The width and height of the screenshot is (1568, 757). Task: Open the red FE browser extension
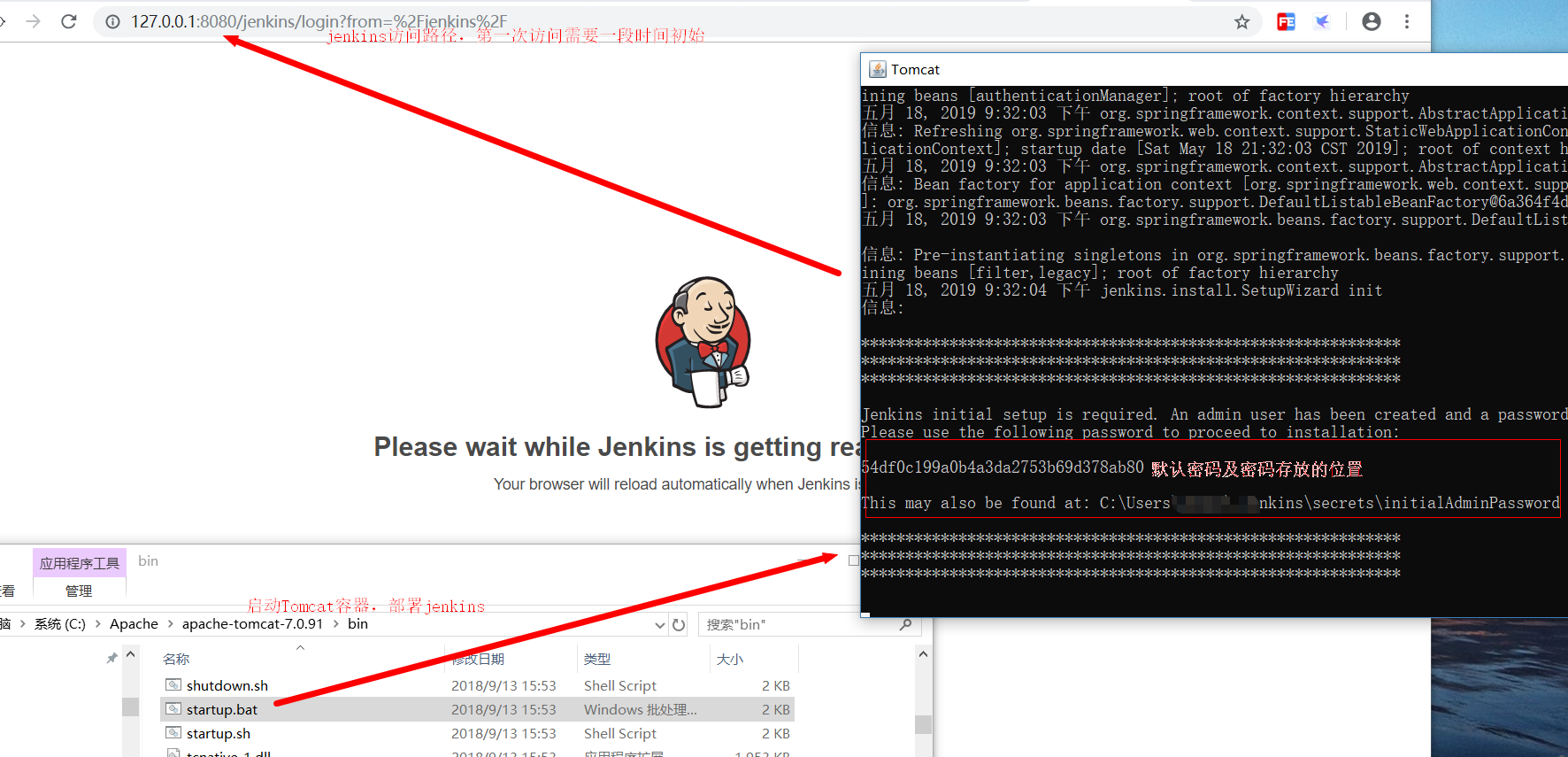click(x=1286, y=21)
